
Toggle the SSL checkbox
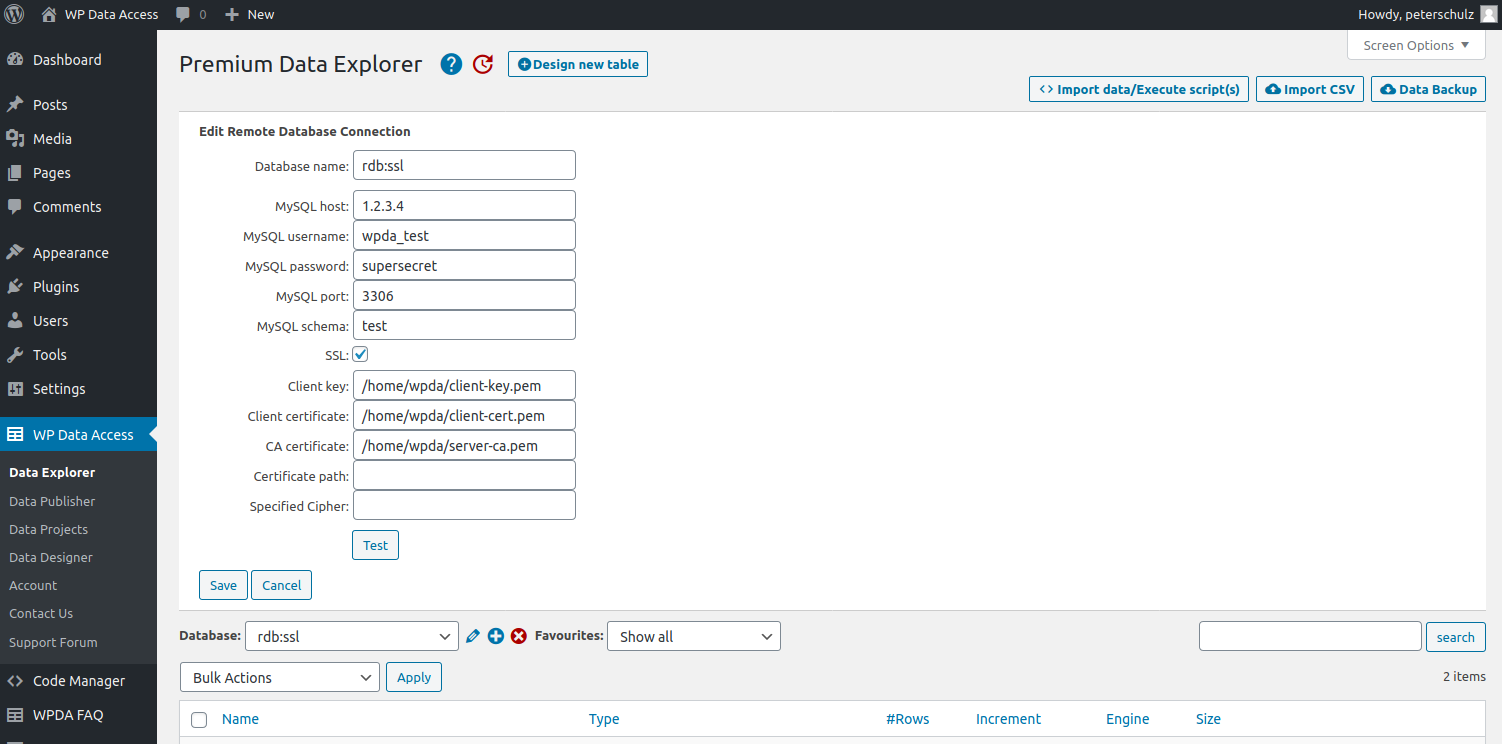point(361,354)
